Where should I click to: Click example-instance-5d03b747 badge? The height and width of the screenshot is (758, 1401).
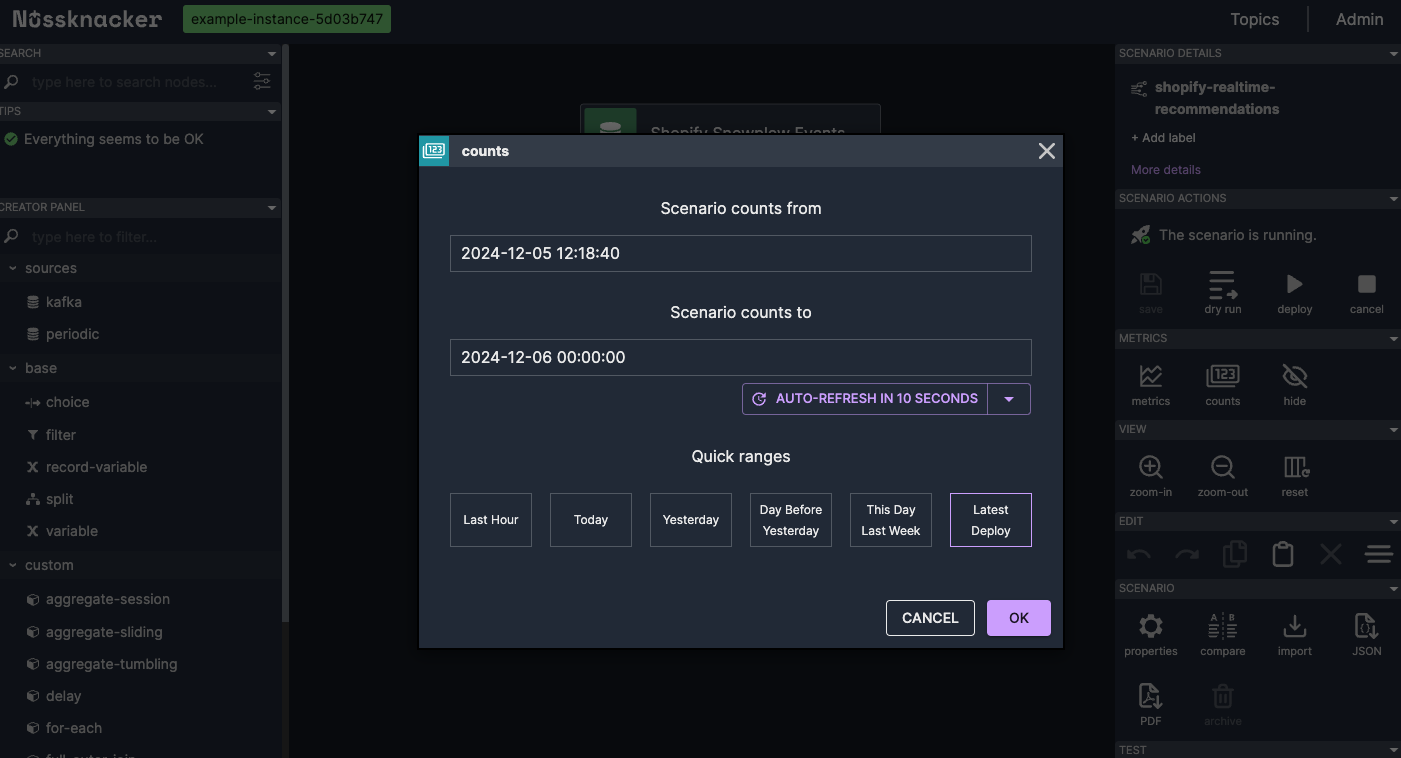tap(287, 19)
